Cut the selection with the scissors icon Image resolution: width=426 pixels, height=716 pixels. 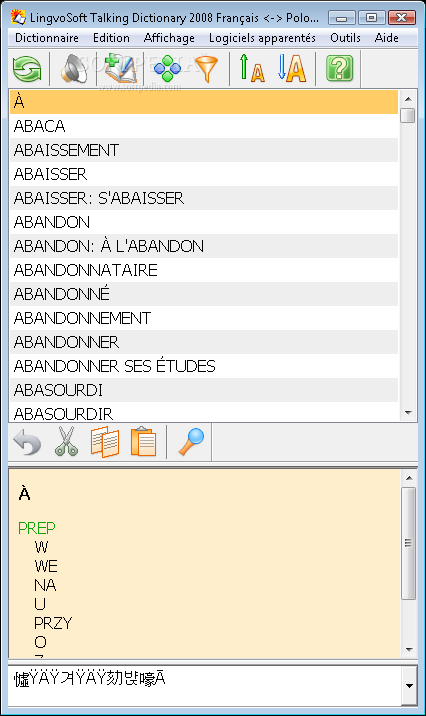(x=67, y=442)
